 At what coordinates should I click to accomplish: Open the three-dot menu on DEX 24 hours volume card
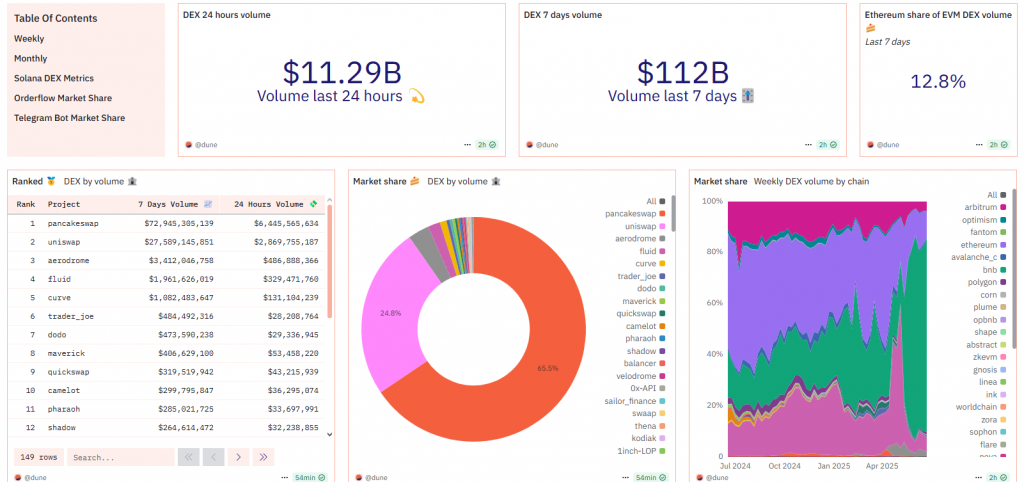click(468, 144)
